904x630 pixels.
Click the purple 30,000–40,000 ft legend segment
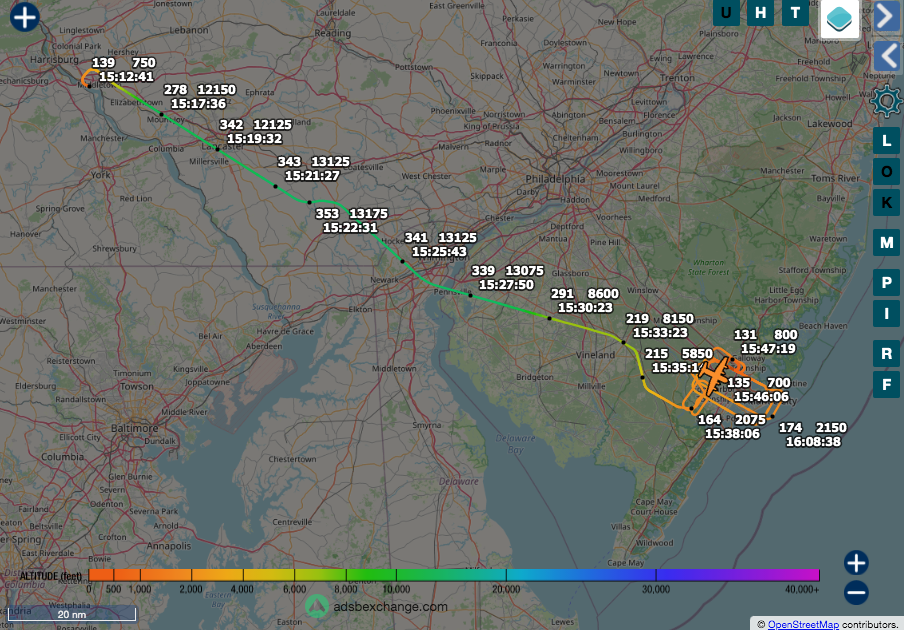pos(737,575)
